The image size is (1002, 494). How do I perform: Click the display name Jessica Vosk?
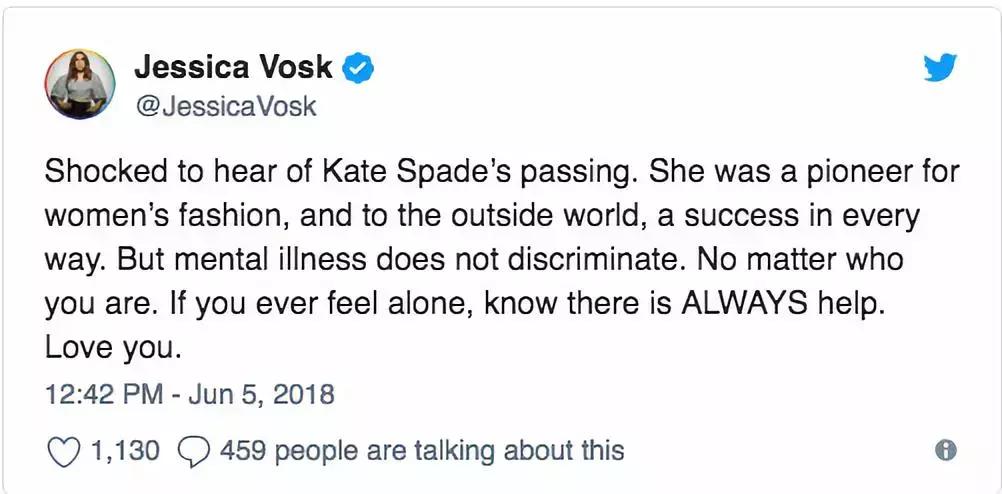[234, 68]
